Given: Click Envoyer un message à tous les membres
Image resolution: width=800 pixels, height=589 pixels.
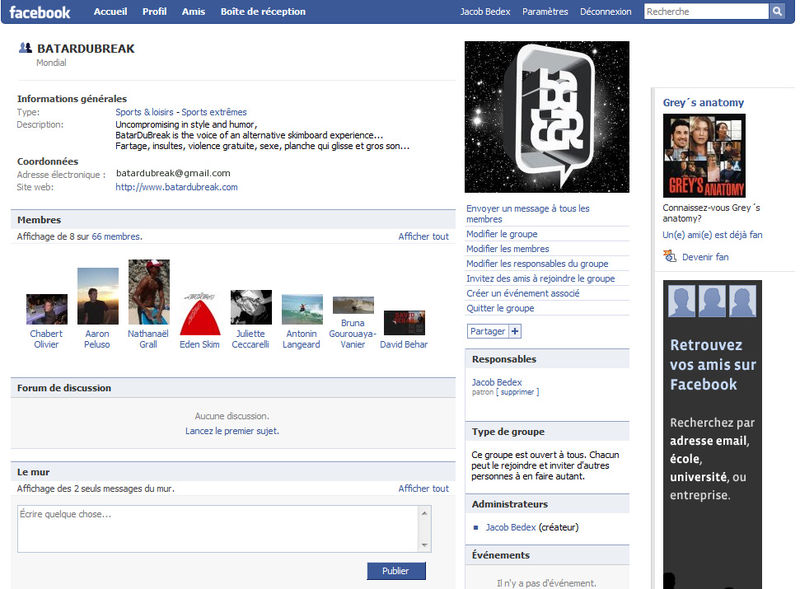Looking at the screenshot, I should [528, 214].
